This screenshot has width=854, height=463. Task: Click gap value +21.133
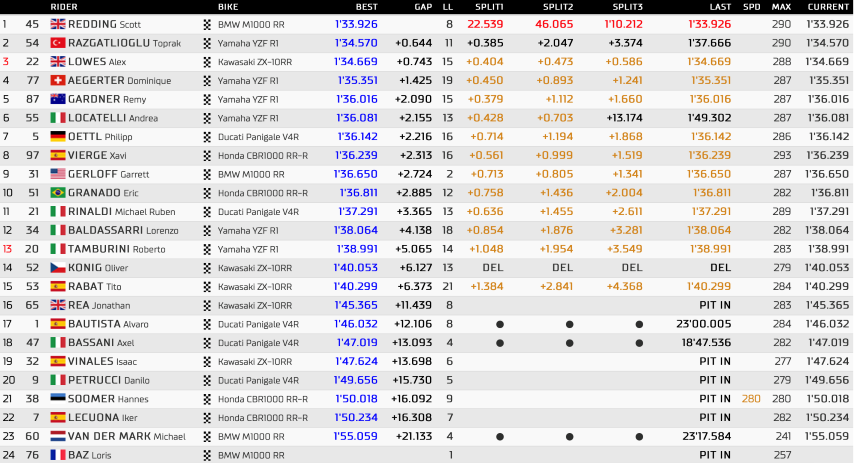412,436
